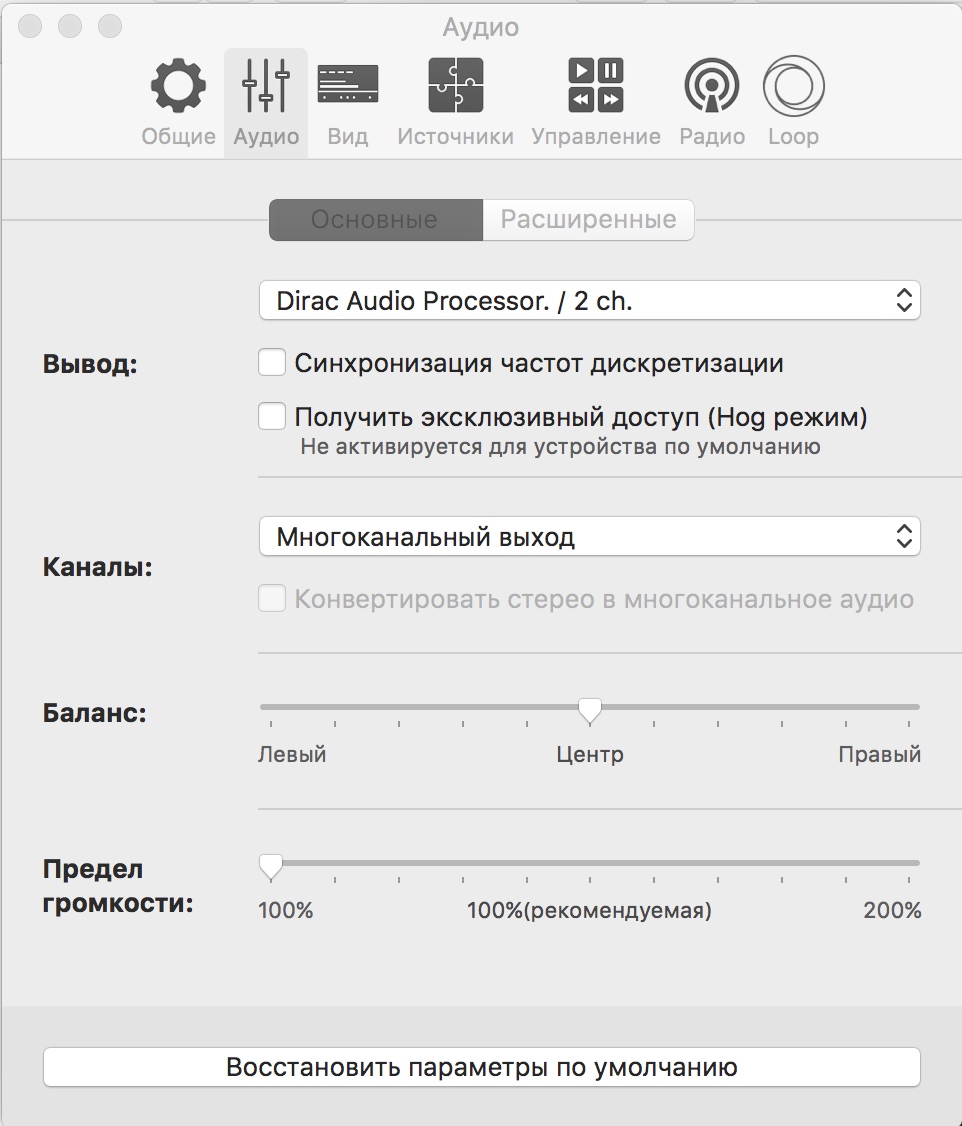Toggle the Hog режим exclusive access checkbox
The image size is (962, 1126).
pos(272,416)
